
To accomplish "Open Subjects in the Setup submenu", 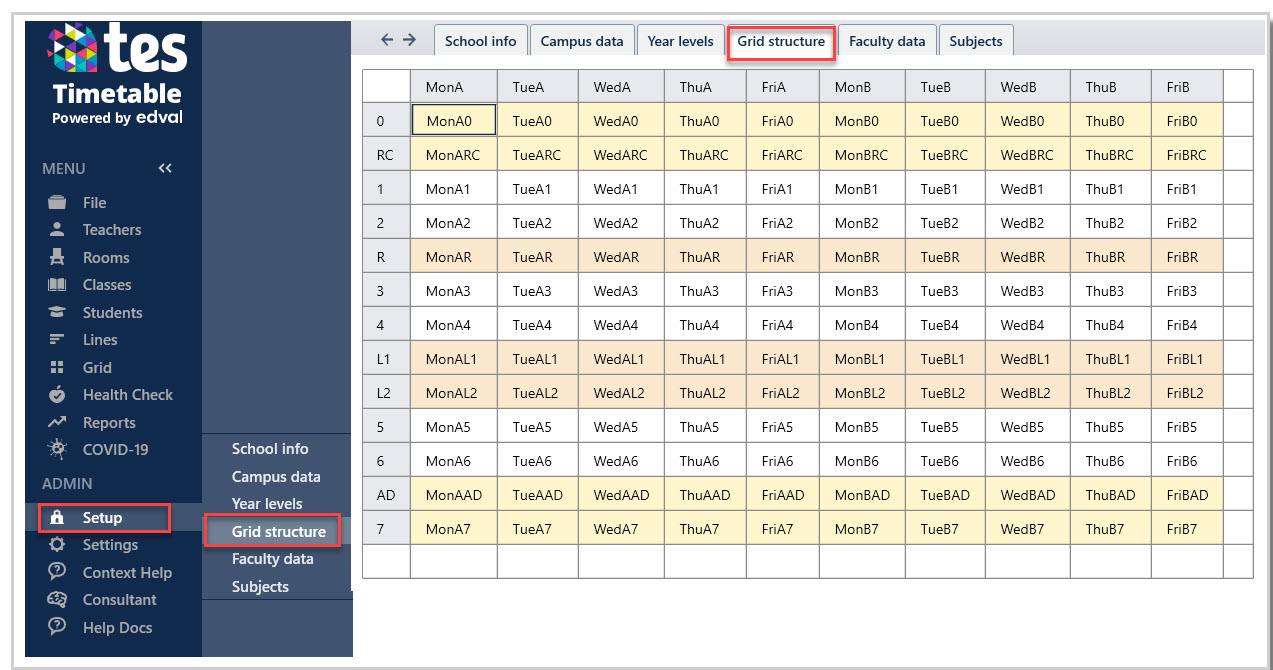I will (x=260, y=587).
